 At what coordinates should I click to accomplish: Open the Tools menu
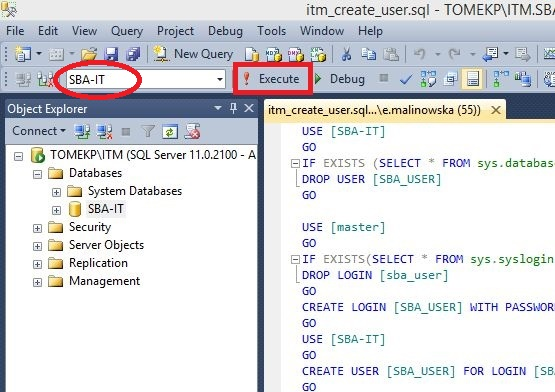click(x=271, y=31)
